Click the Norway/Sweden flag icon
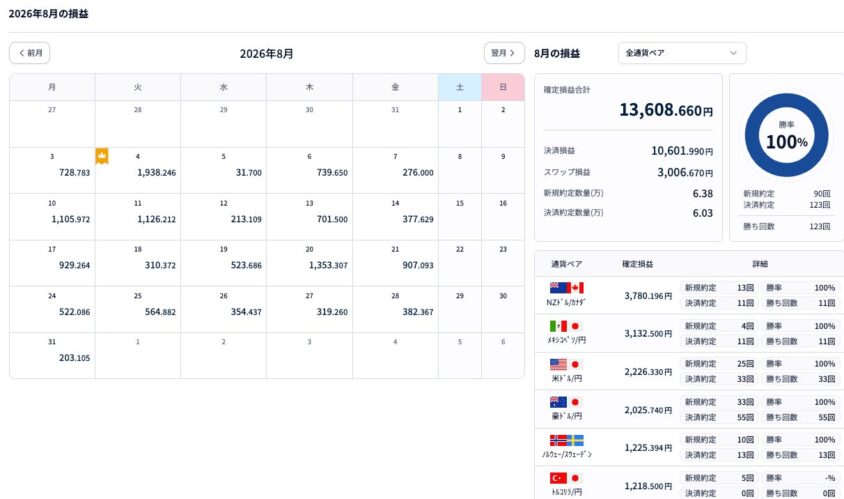This screenshot has width=844, height=499. pyautogui.click(x=567, y=440)
